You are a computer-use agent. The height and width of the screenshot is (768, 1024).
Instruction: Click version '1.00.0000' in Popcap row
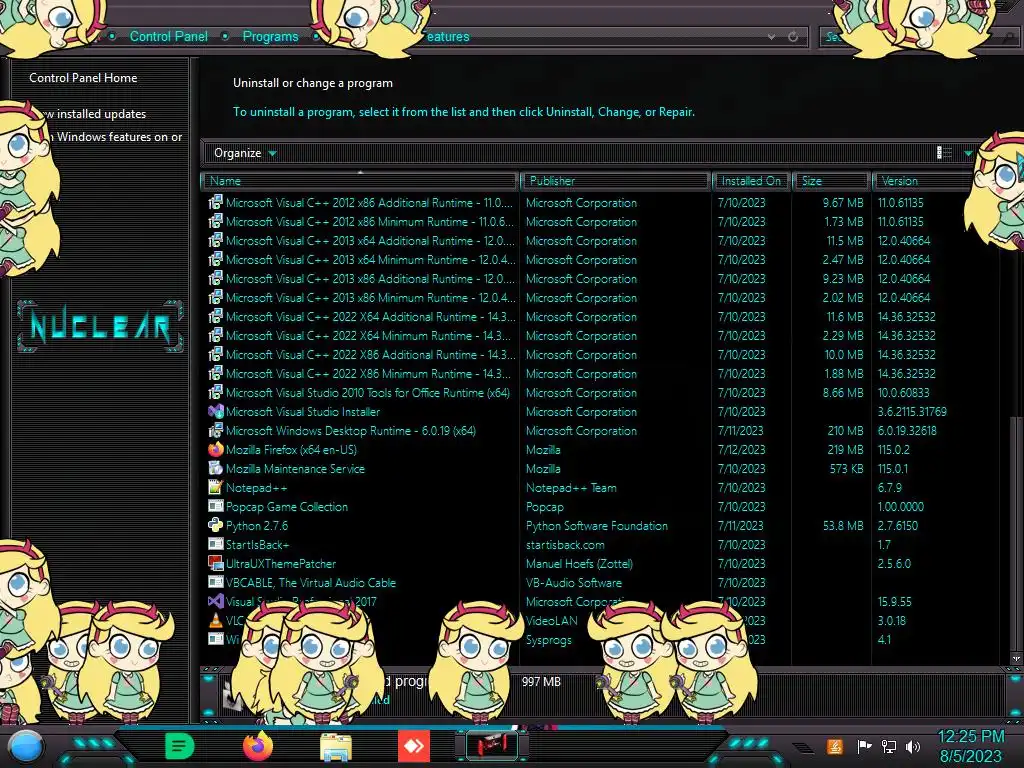[900, 506]
